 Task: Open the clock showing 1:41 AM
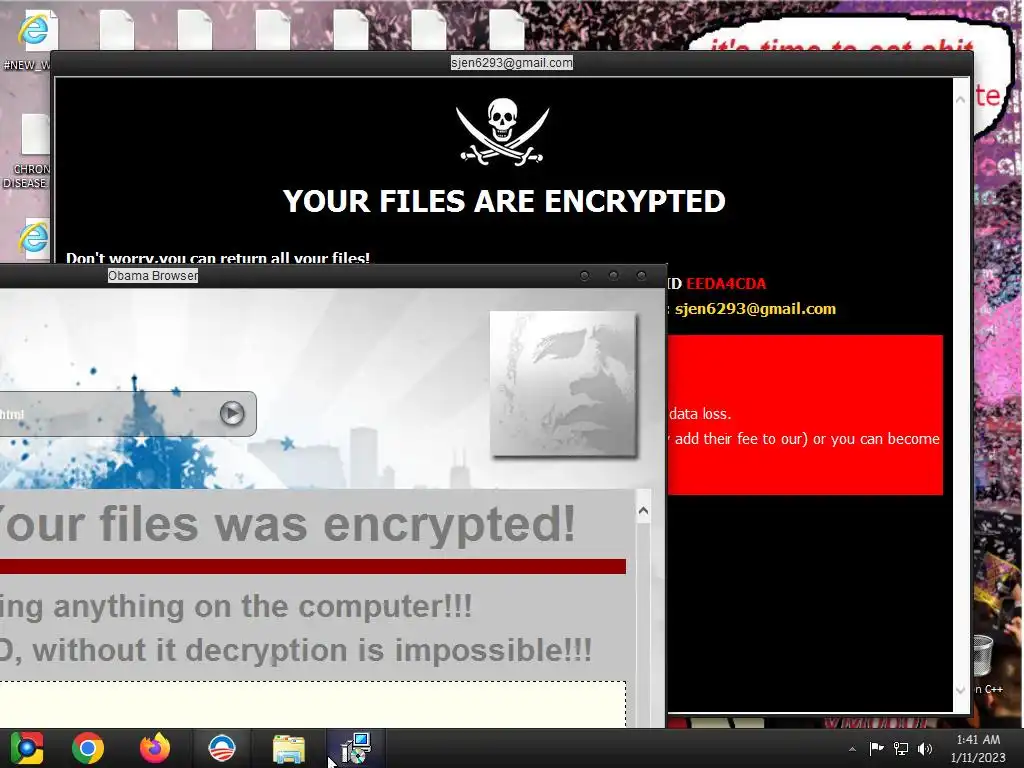[x=978, y=748]
